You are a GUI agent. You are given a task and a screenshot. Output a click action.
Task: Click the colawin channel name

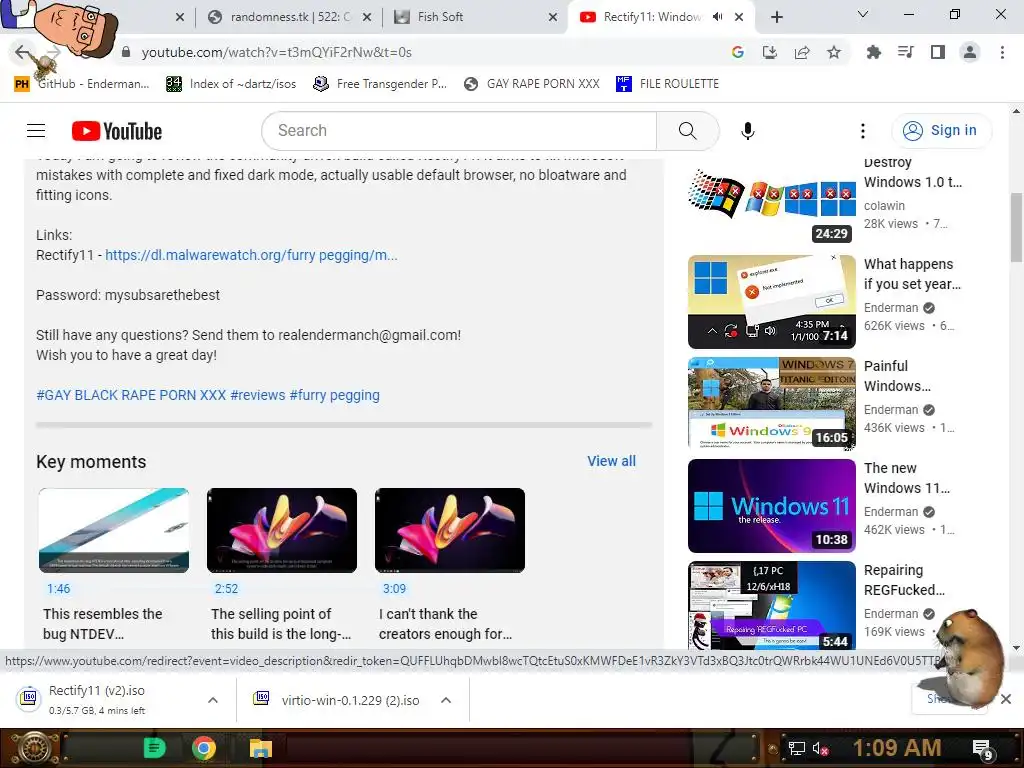(884, 206)
